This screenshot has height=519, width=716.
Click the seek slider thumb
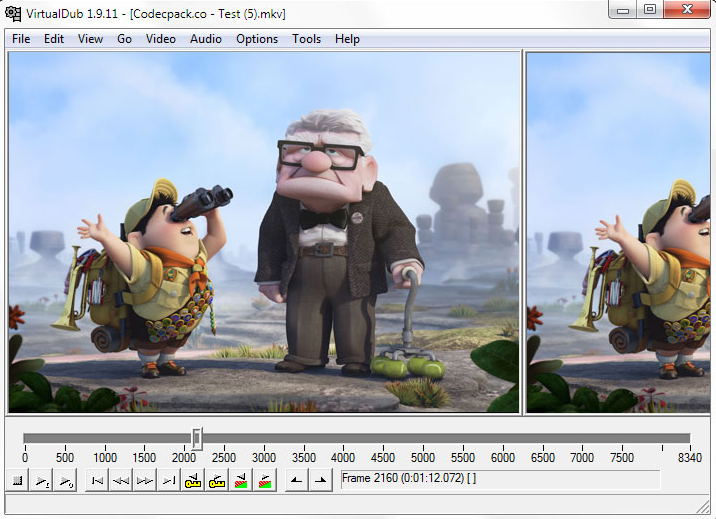(x=196, y=439)
